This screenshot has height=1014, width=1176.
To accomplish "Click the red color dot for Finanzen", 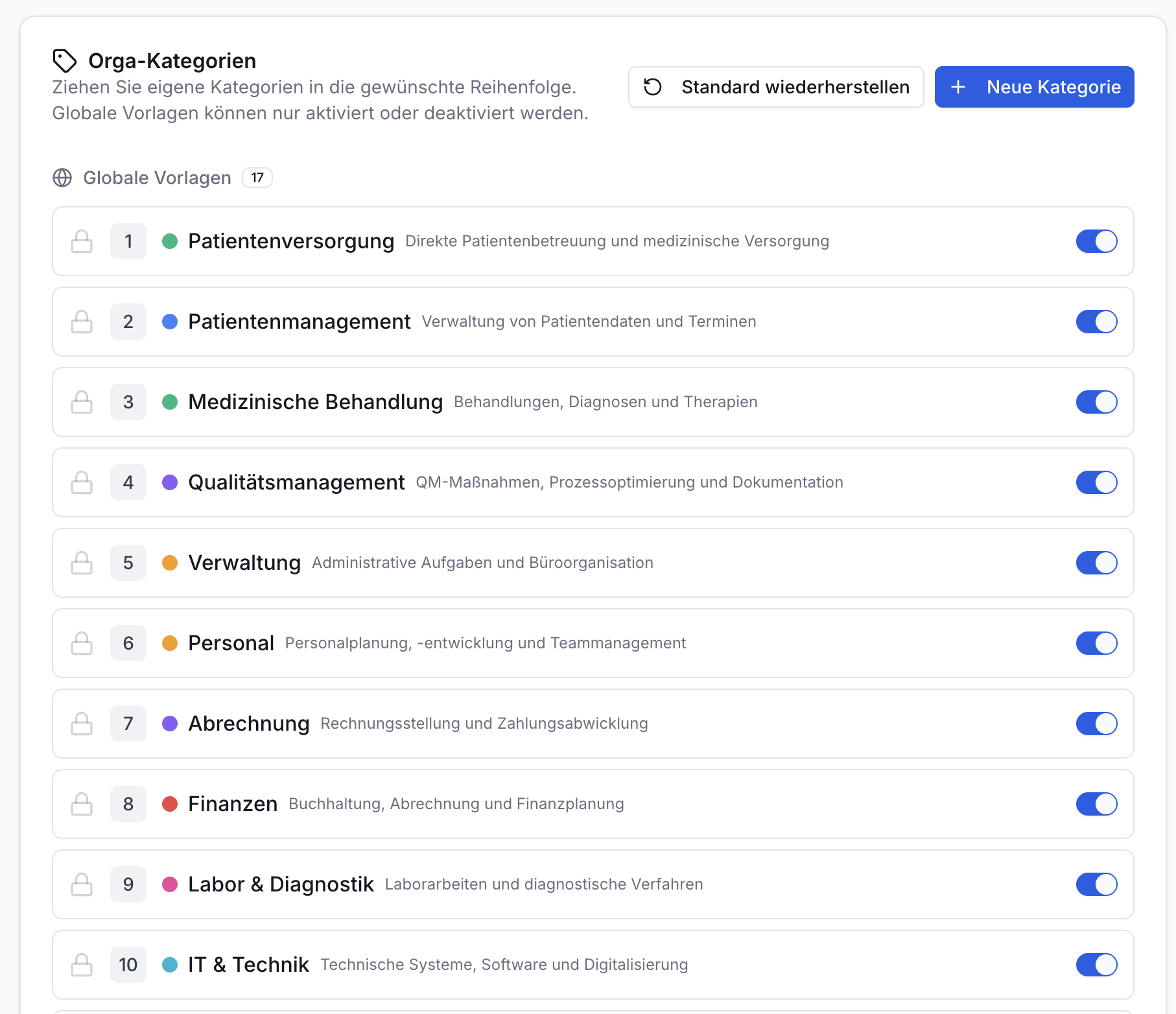I will pos(170,804).
